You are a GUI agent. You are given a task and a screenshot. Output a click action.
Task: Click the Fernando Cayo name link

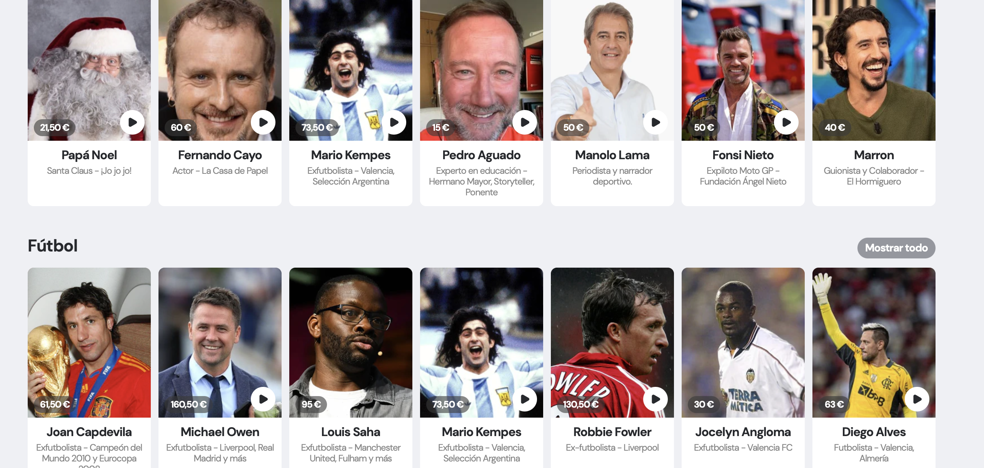[220, 155]
